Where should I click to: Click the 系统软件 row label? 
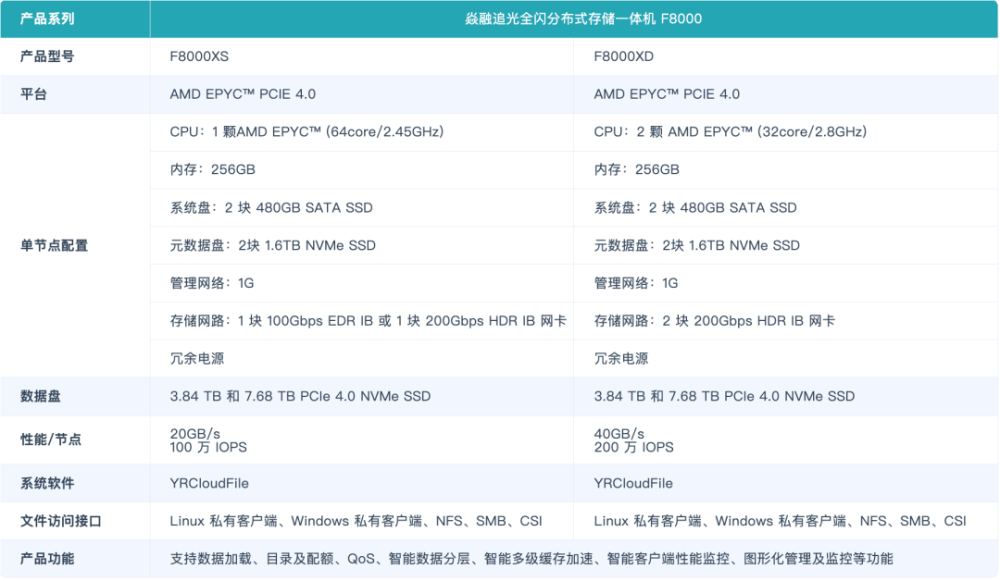(47, 483)
